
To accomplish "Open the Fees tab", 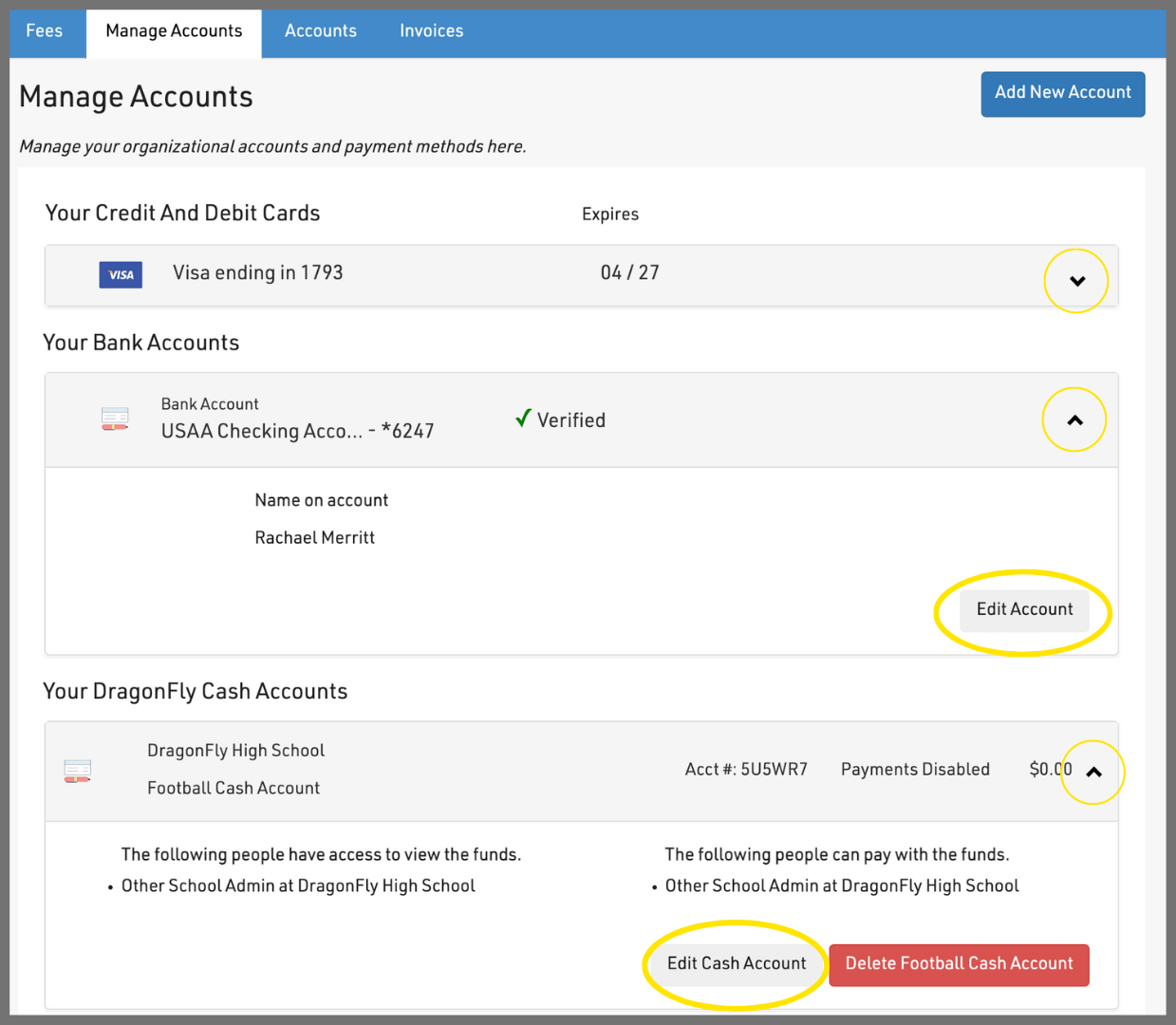I will coord(45,31).
